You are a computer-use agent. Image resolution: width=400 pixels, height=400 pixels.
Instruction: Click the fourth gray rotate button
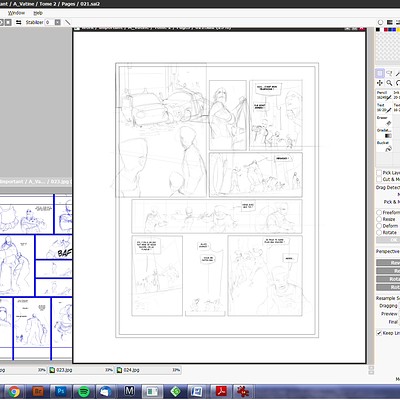click(x=388, y=287)
